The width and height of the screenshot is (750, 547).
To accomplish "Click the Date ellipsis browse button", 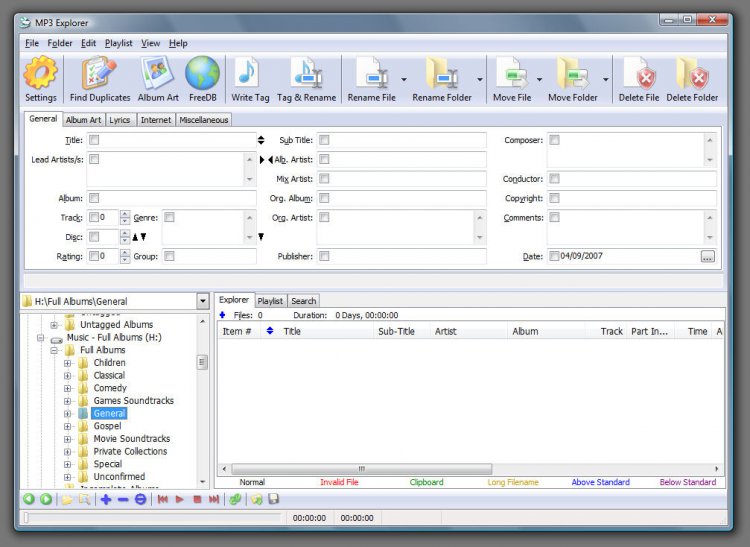I will tap(707, 257).
